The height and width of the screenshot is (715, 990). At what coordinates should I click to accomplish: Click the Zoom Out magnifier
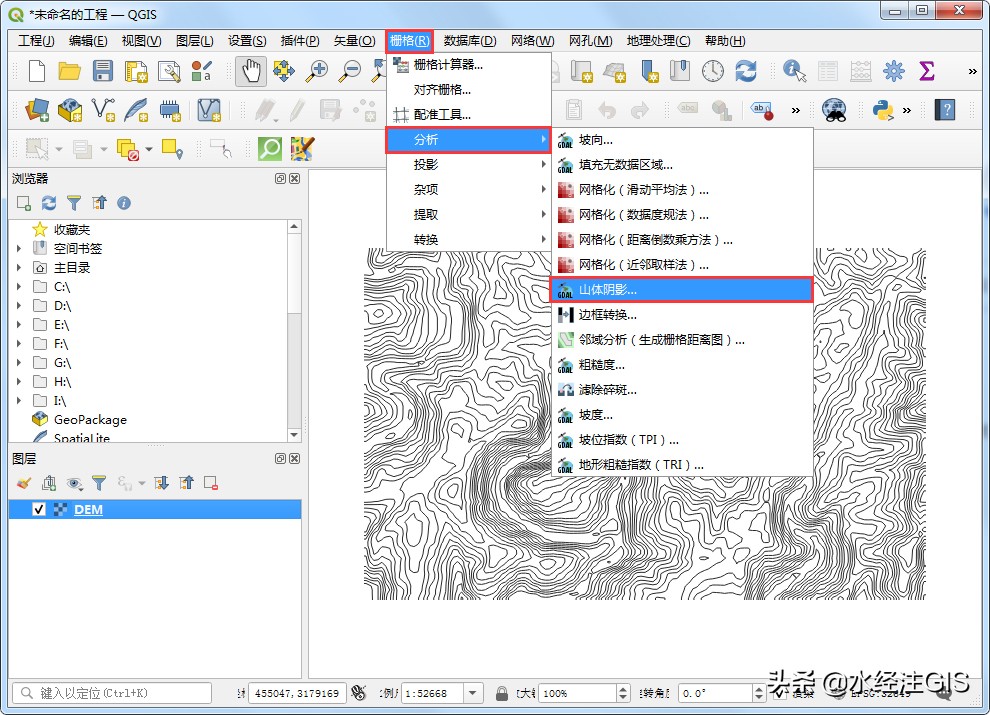[x=350, y=71]
